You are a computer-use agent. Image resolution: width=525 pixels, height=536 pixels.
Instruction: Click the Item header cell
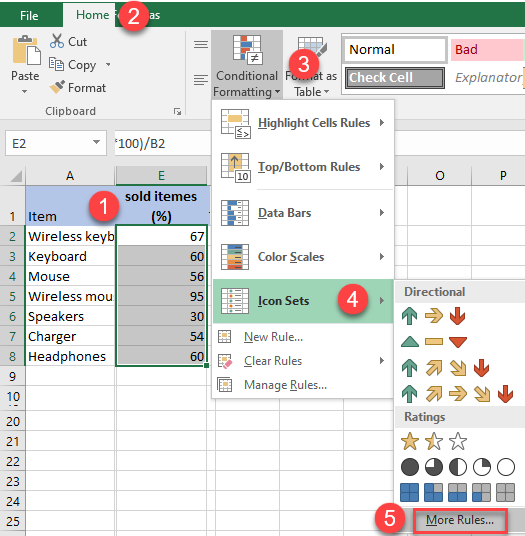pos(70,206)
